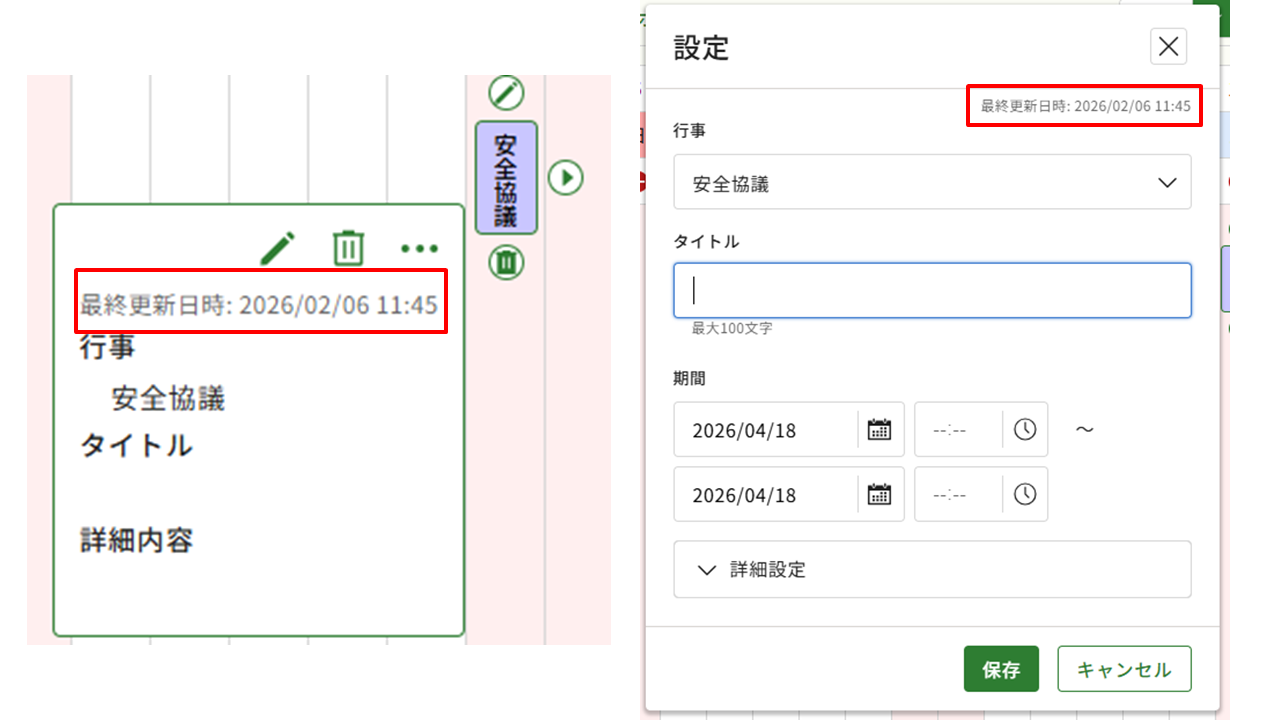The width and height of the screenshot is (1280, 720).
Task: Select the purple 安全協議 event block
Action: pyautogui.click(x=506, y=178)
